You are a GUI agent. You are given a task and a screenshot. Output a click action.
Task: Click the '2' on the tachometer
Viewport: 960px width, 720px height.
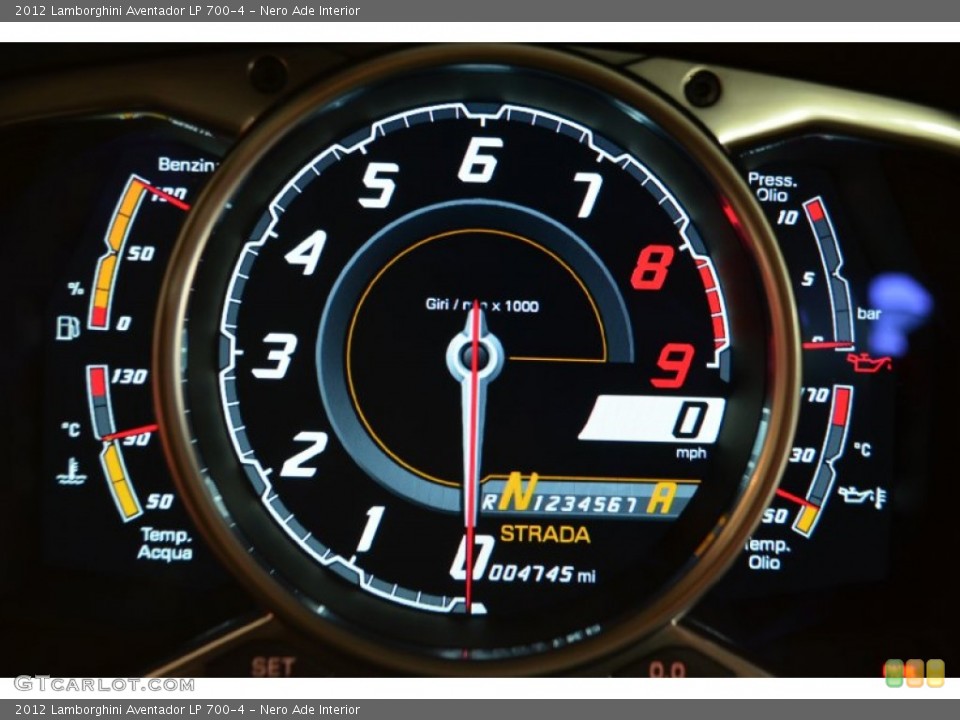[x=304, y=454]
